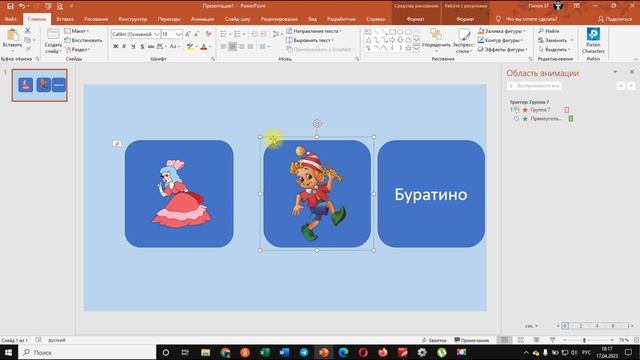Clear all formatting icon in font group

(209, 34)
